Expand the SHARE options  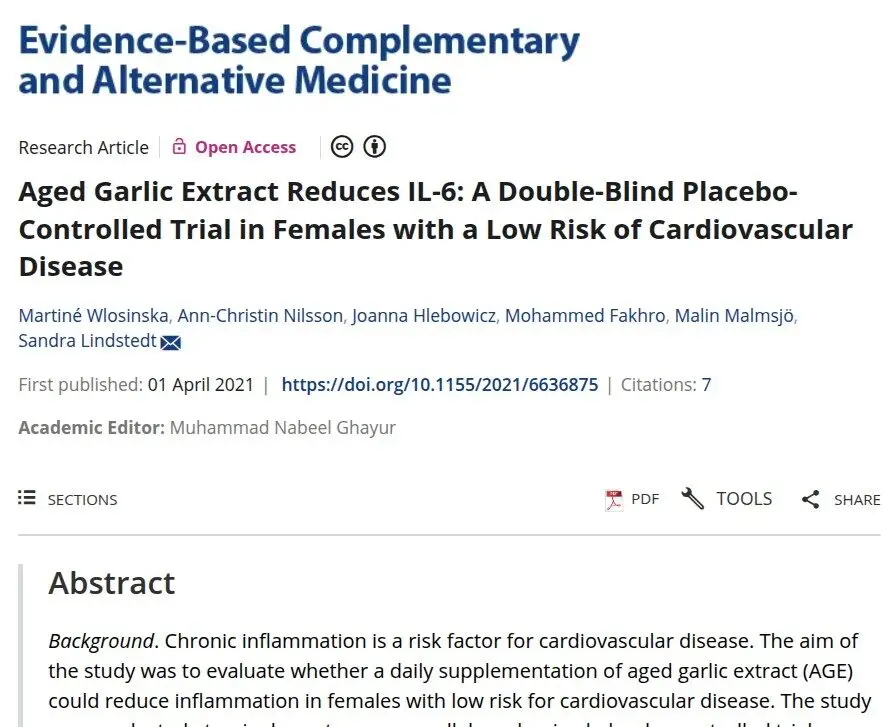click(841, 499)
